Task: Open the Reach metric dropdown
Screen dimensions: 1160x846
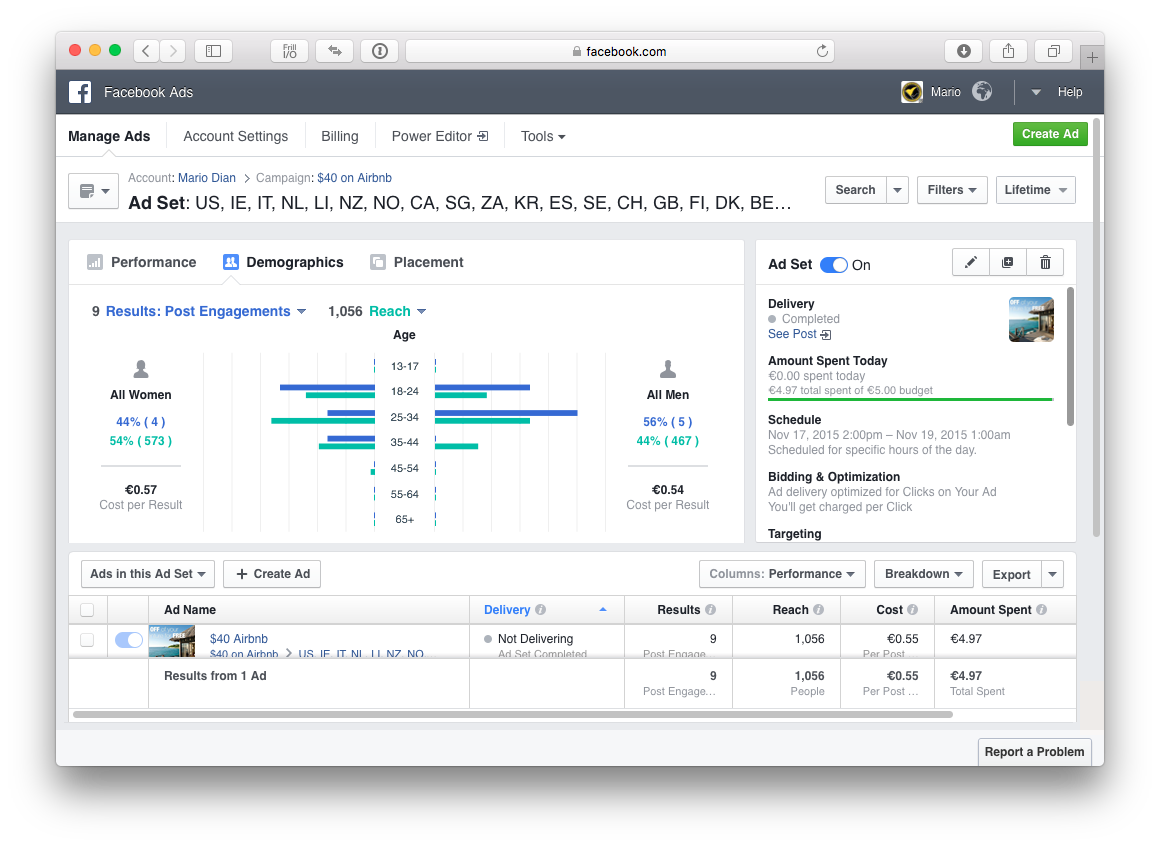Action: 397,311
